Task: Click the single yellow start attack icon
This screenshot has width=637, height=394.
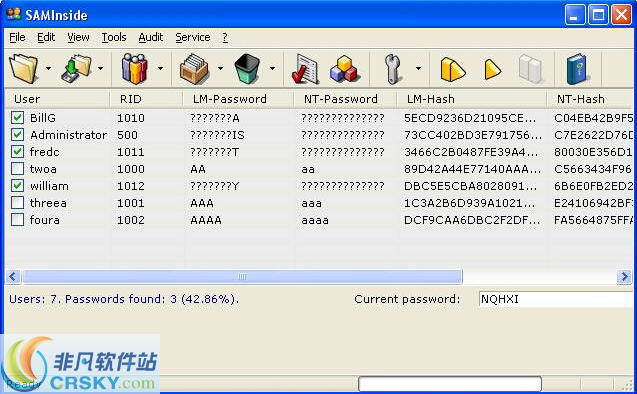Action: (492, 68)
